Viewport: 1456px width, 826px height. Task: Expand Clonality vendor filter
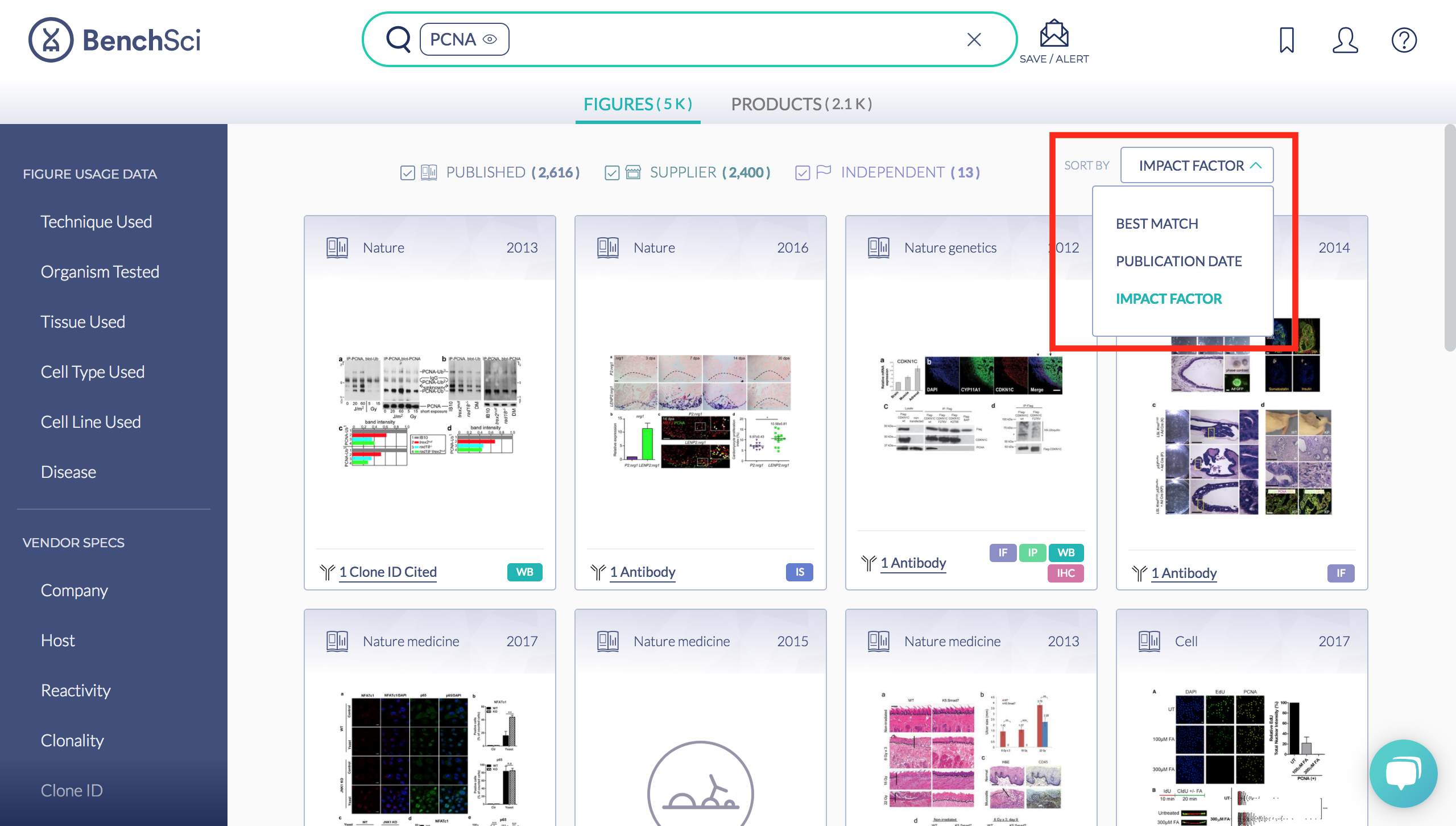72,740
